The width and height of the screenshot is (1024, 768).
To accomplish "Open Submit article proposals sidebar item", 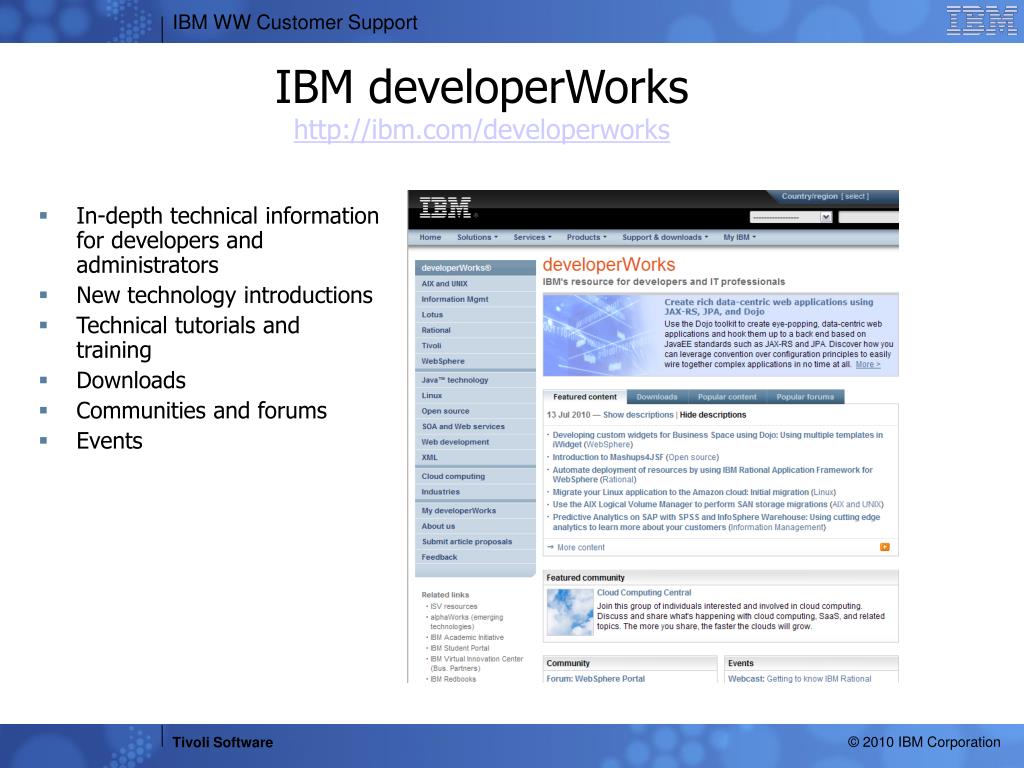I will [475, 541].
